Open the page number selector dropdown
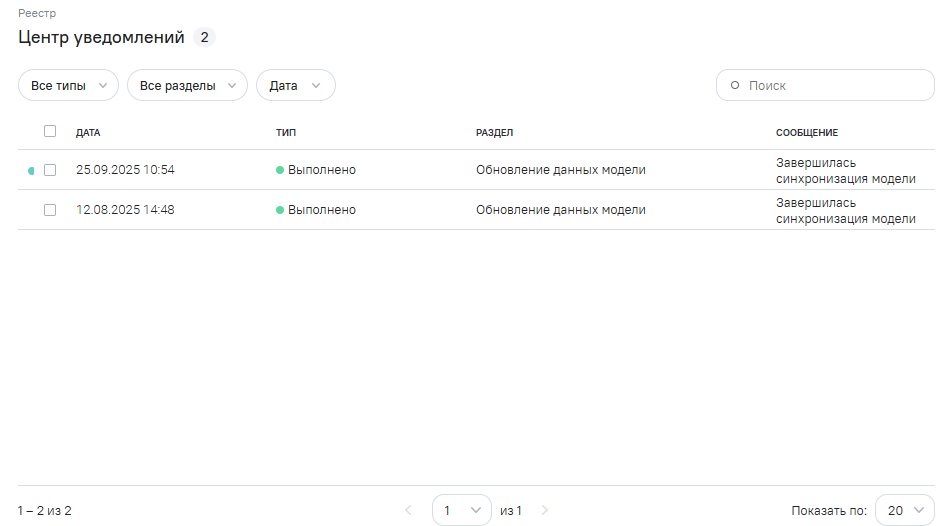 [461, 511]
